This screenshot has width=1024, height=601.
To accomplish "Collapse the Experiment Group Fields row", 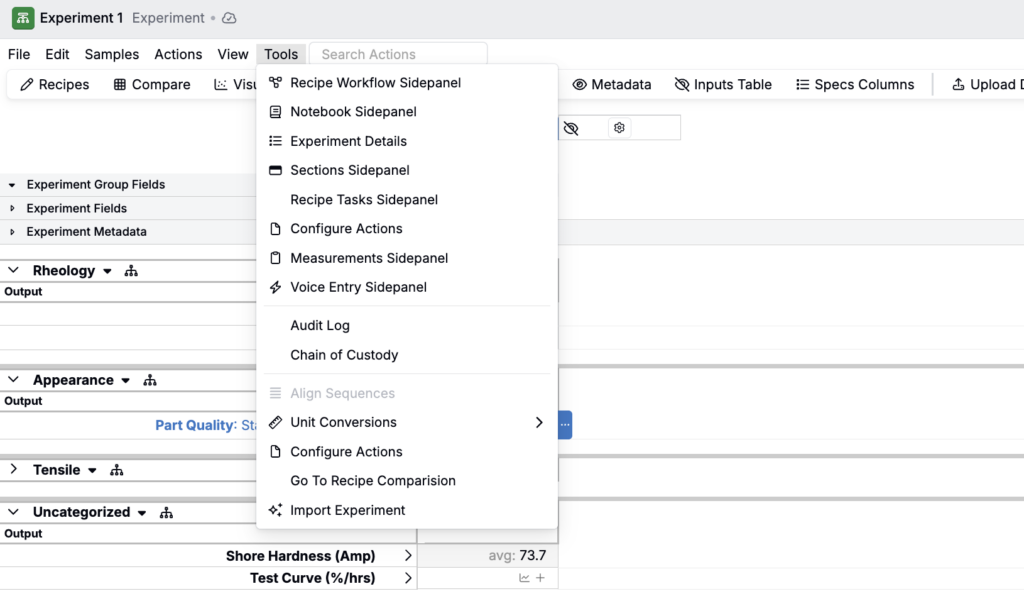I will pos(12,185).
